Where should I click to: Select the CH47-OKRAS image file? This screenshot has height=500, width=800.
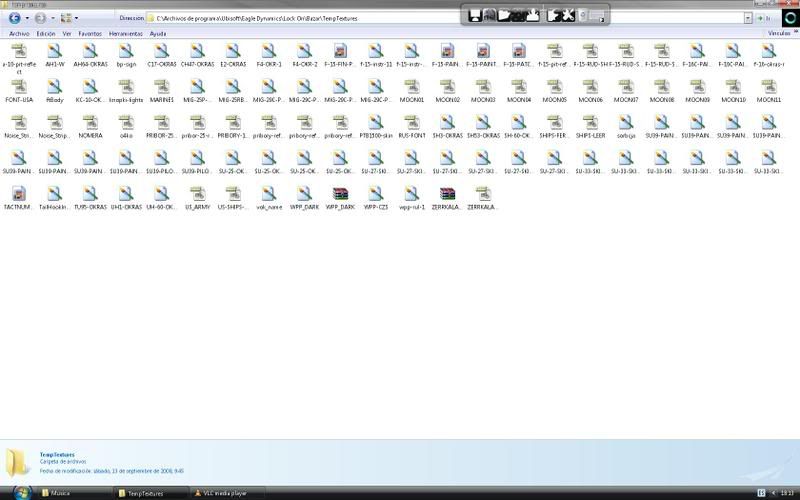[197, 55]
